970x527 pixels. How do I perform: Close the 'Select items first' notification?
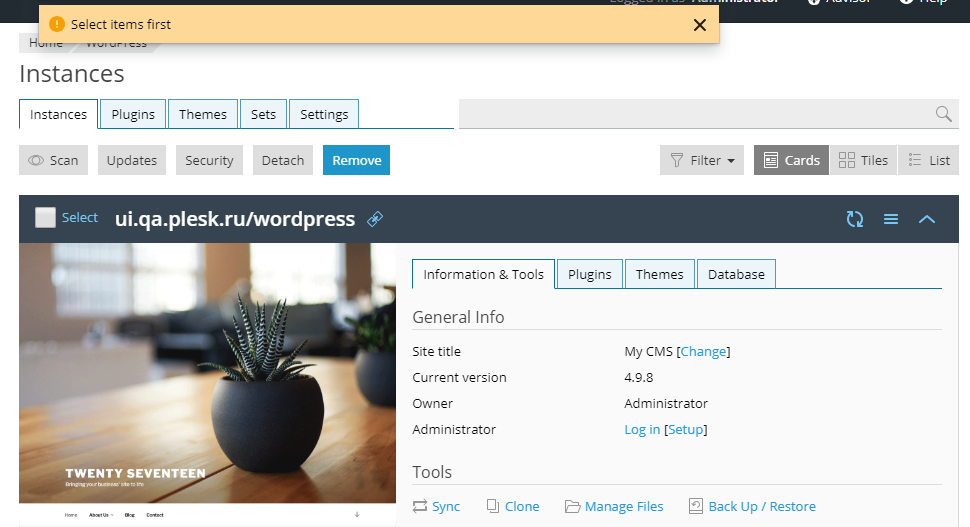coord(700,25)
